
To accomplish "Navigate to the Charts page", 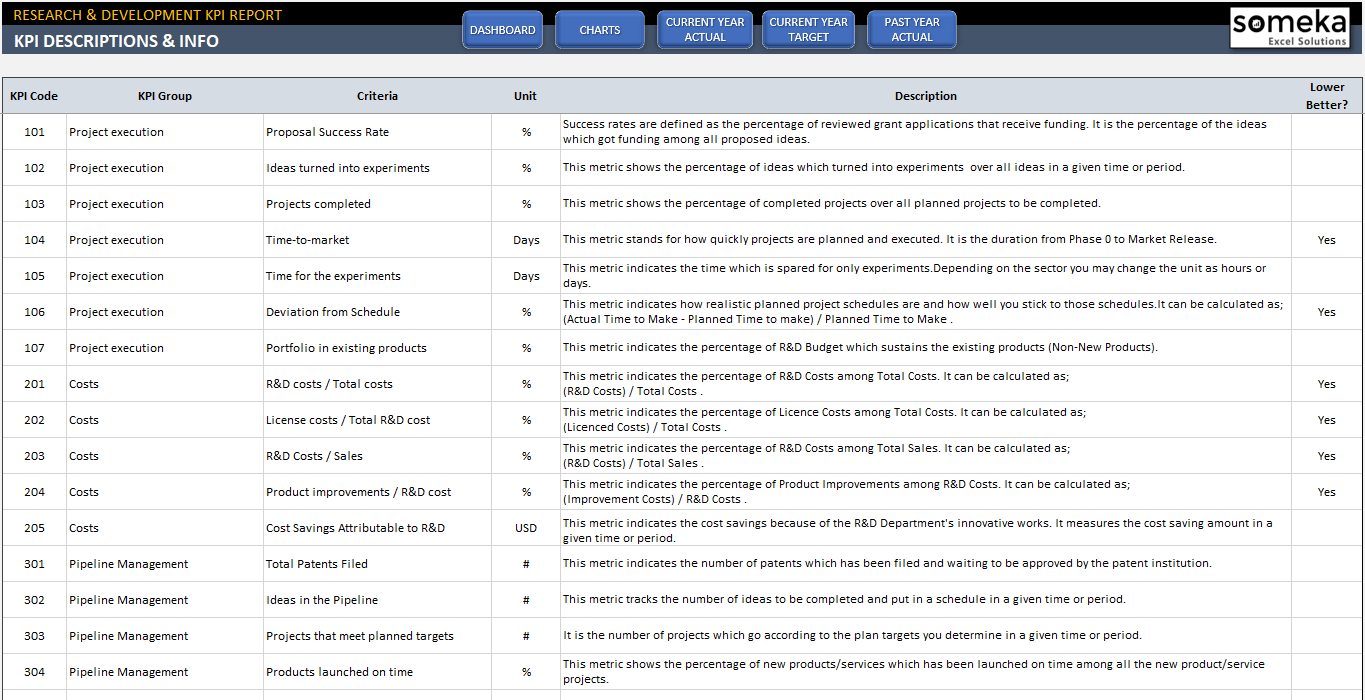I will click(x=599, y=29).
